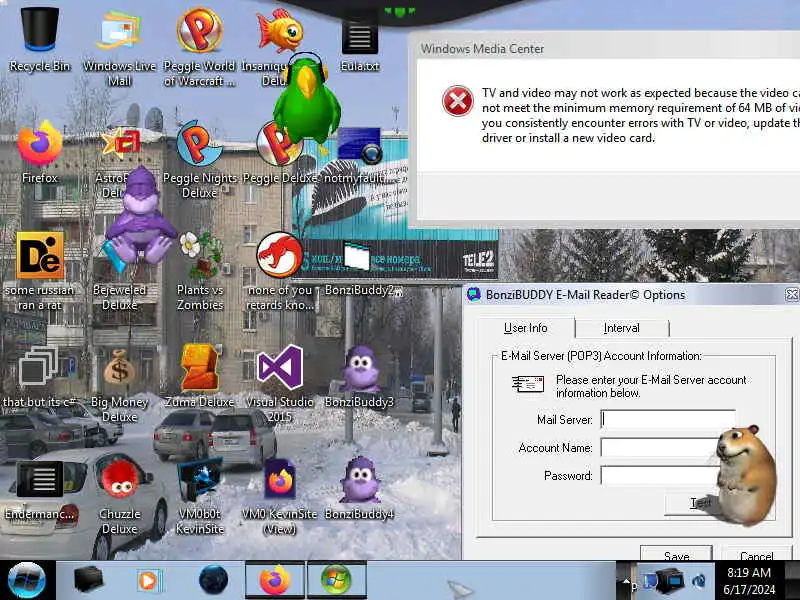Open the Eula.txt file icon
800x600 pixels.
tap(360, 43)
